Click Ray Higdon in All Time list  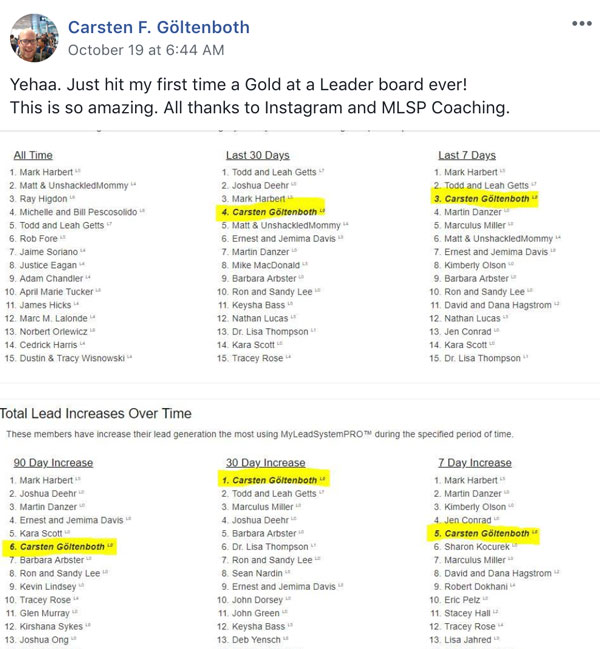click(x=43, y=199)
